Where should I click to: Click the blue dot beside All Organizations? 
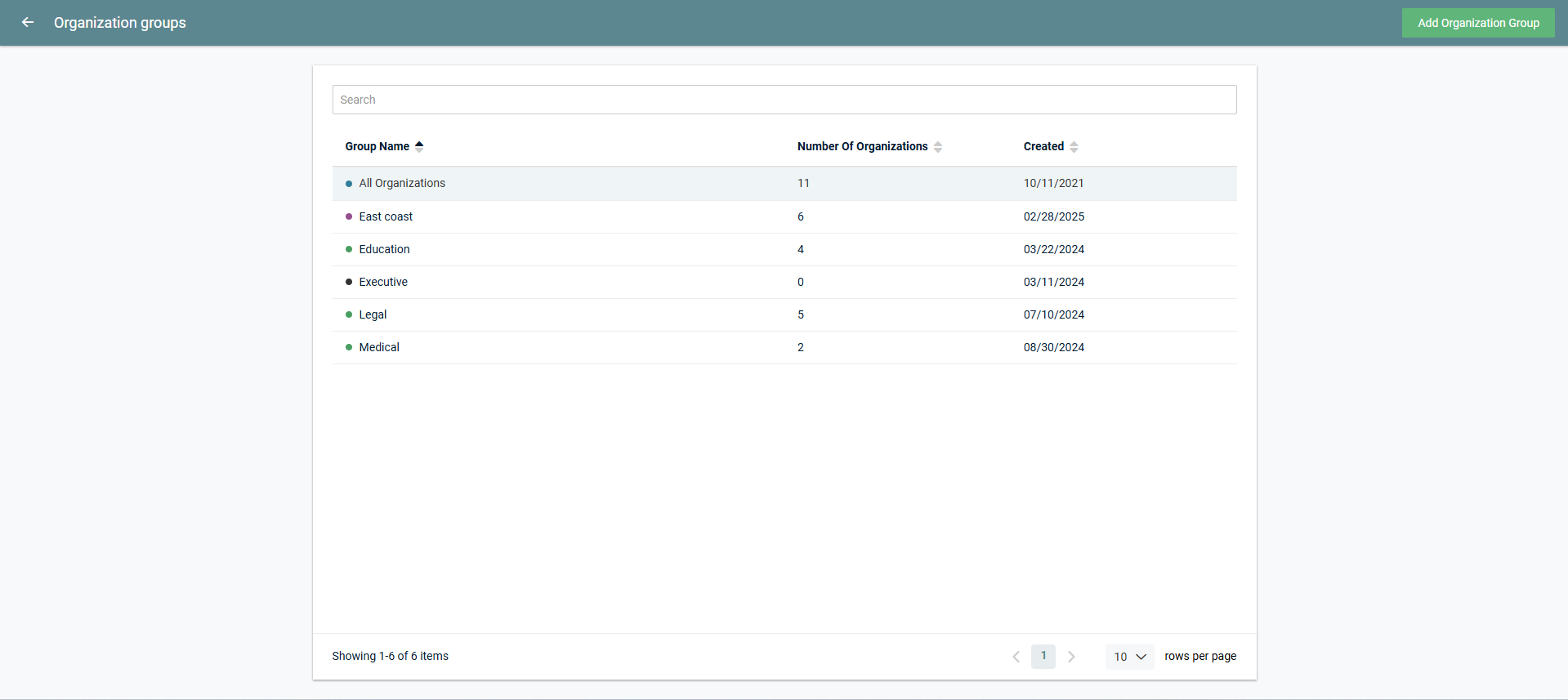coord(349,184)
